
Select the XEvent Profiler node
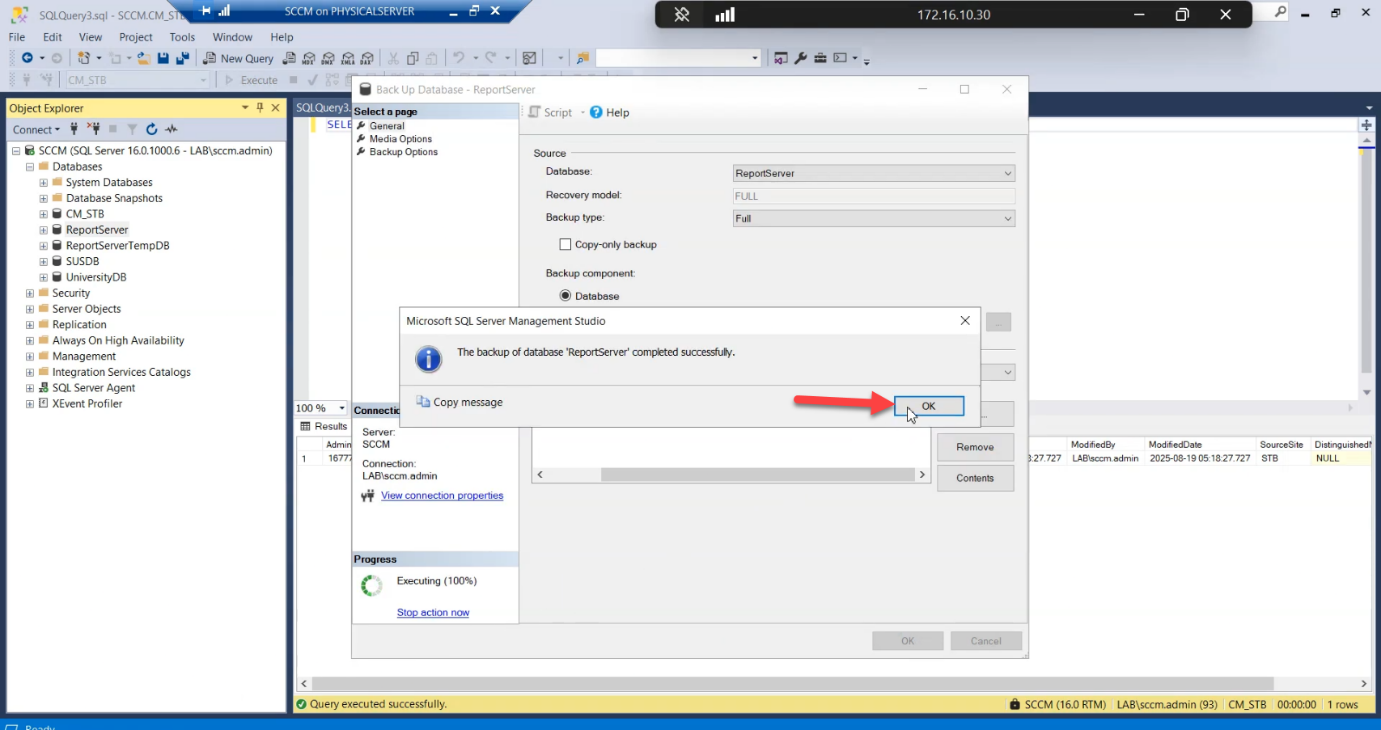(x=87, y=404)
